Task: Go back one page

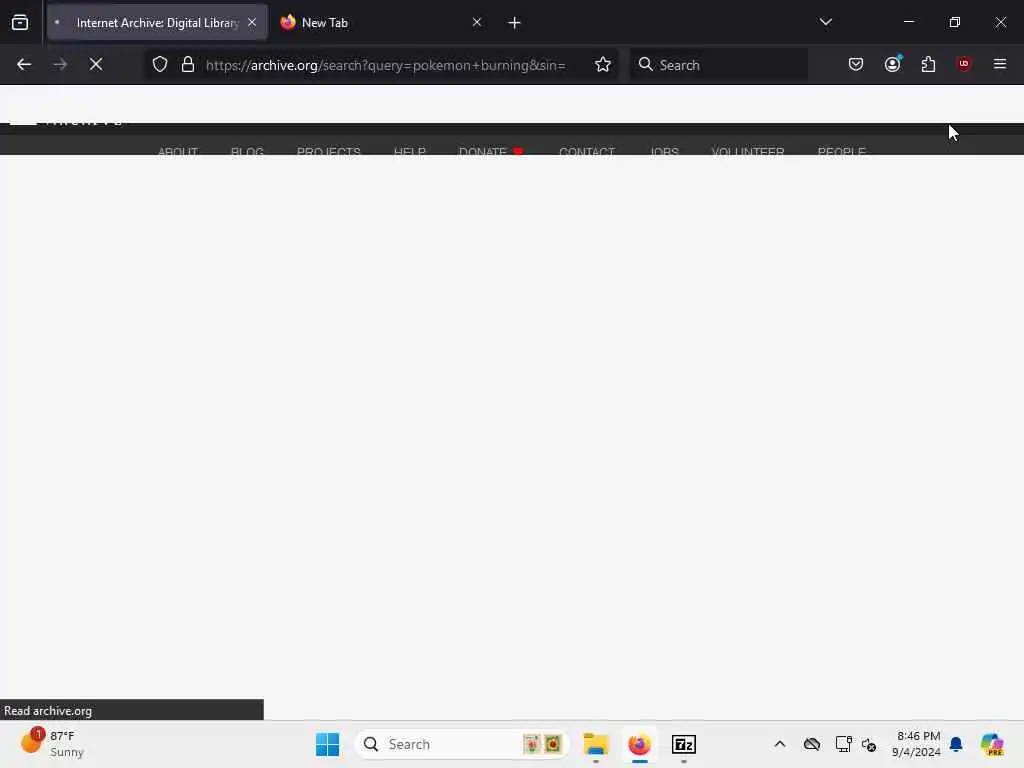Action: click(24, 65)
